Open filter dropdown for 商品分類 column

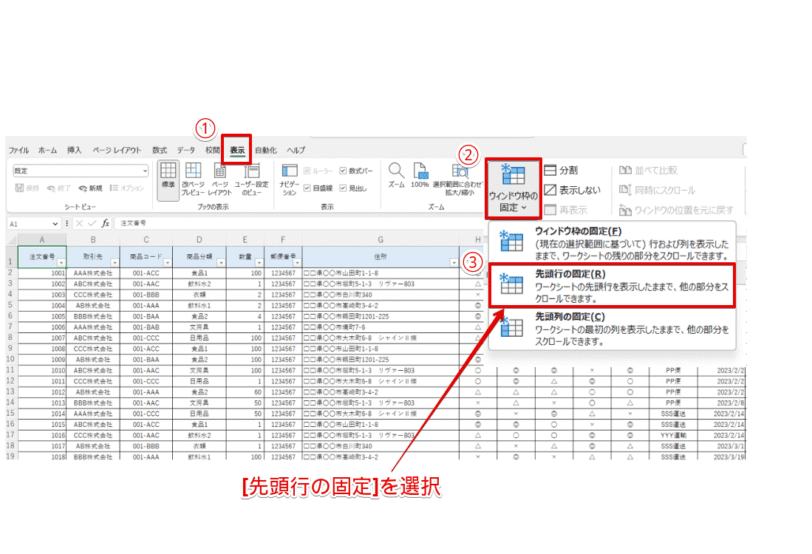point(221,263)
